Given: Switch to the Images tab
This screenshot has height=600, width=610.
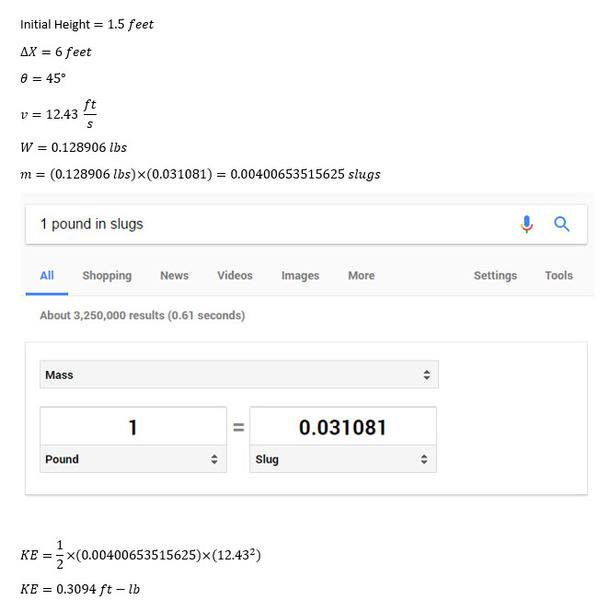Looking at the screenshot, I should pyautogui.click(x=300, y=275).
